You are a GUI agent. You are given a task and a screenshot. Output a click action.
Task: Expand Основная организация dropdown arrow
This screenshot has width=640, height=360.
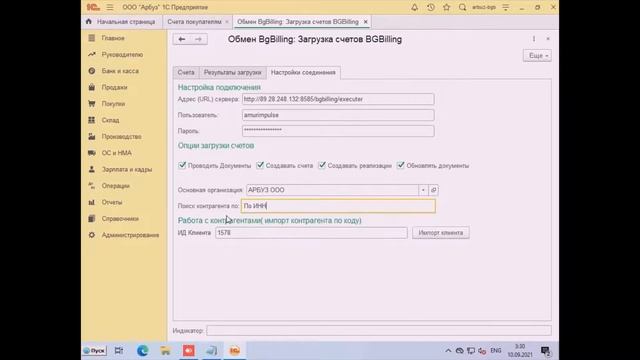tap(423, 190)
